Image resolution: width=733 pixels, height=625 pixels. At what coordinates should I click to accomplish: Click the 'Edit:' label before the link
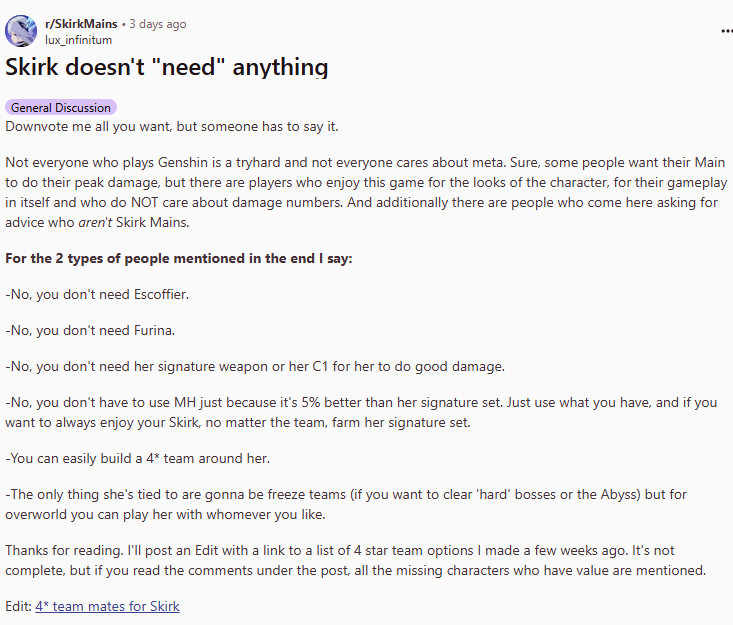19,606
